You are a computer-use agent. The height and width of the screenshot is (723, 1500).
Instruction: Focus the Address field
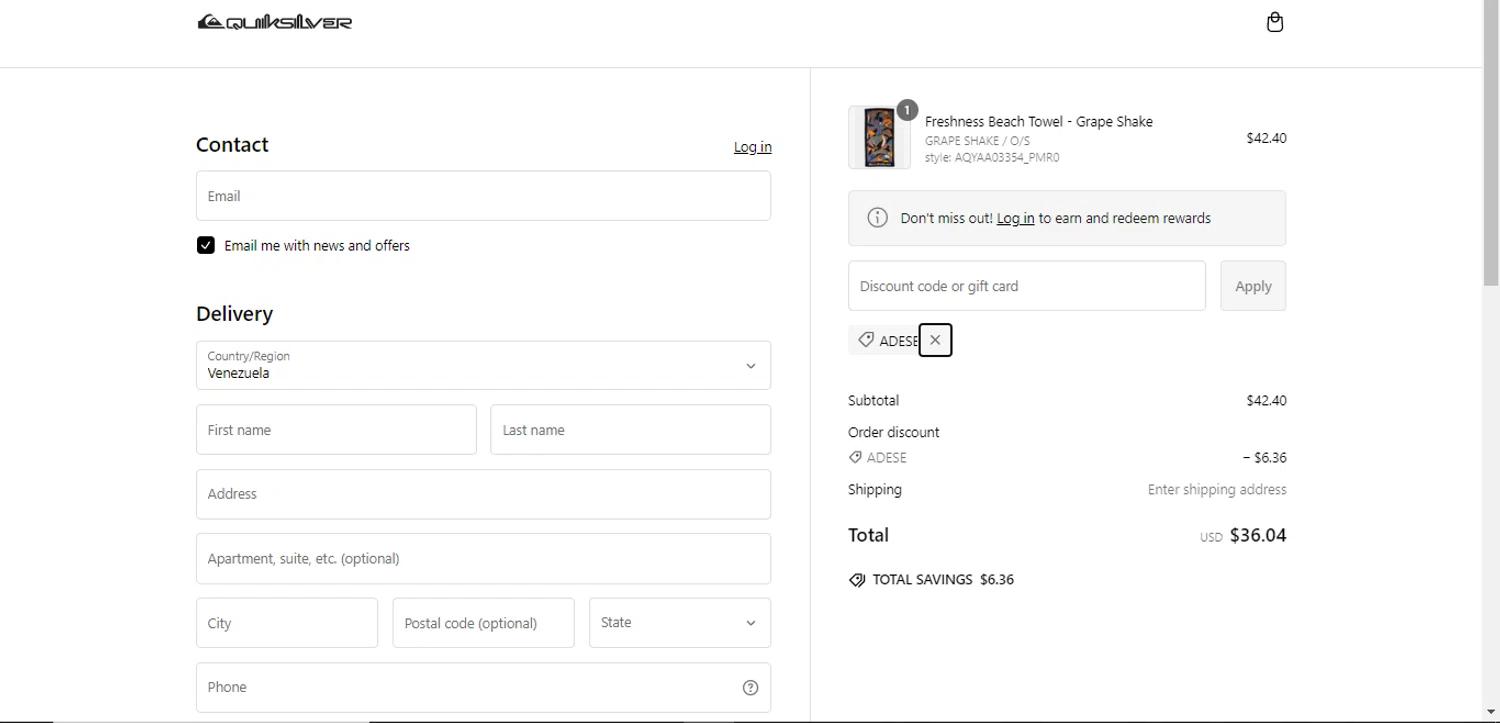pyautogui.click(x=483, y=494)
